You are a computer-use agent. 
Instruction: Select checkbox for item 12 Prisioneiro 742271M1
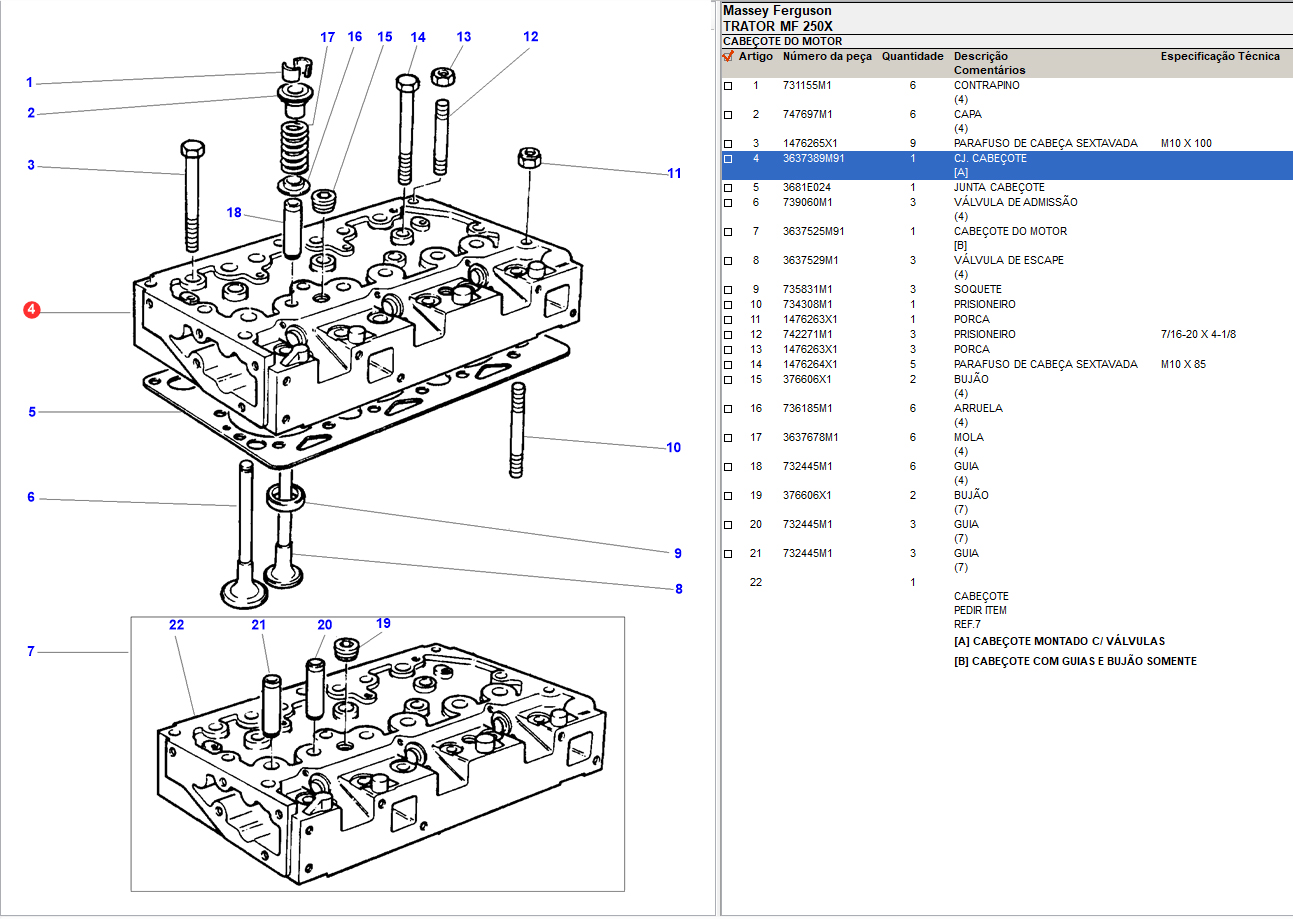(728, 335)
